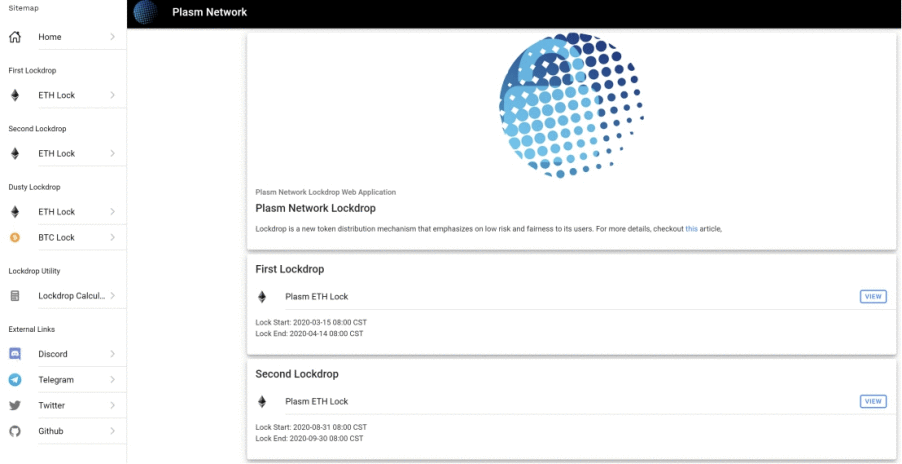
Task: Expand the Home chevron arrow
Action: pos(112,38)
